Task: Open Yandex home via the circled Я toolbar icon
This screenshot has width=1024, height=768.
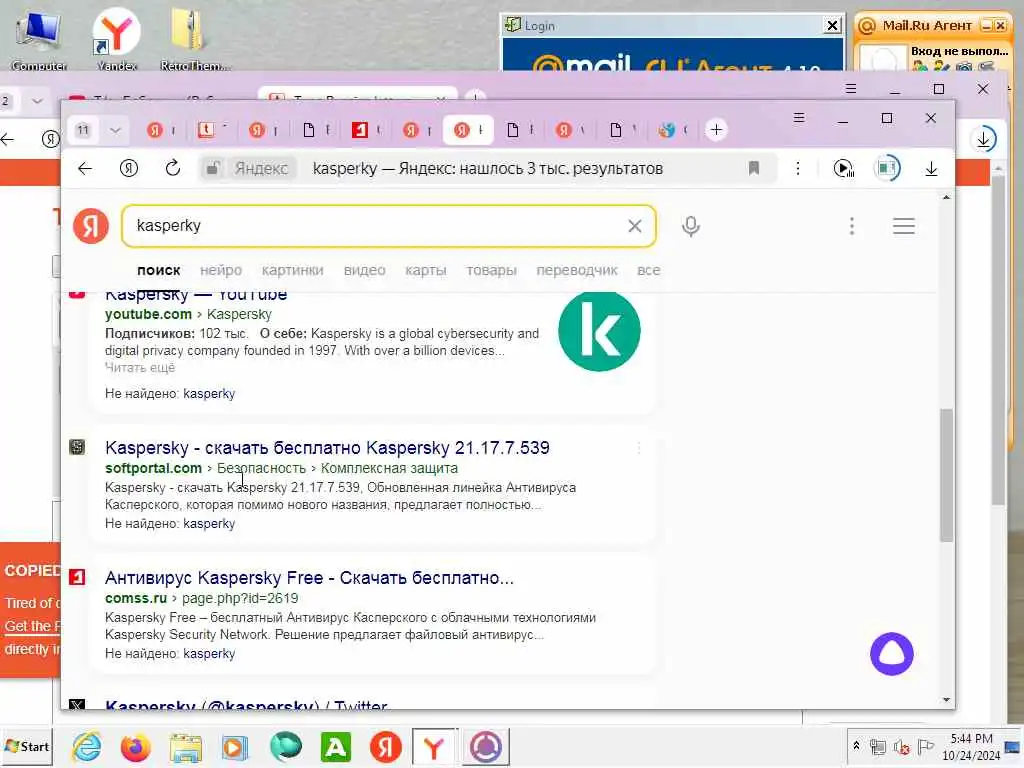Action: tap(129, 168)
